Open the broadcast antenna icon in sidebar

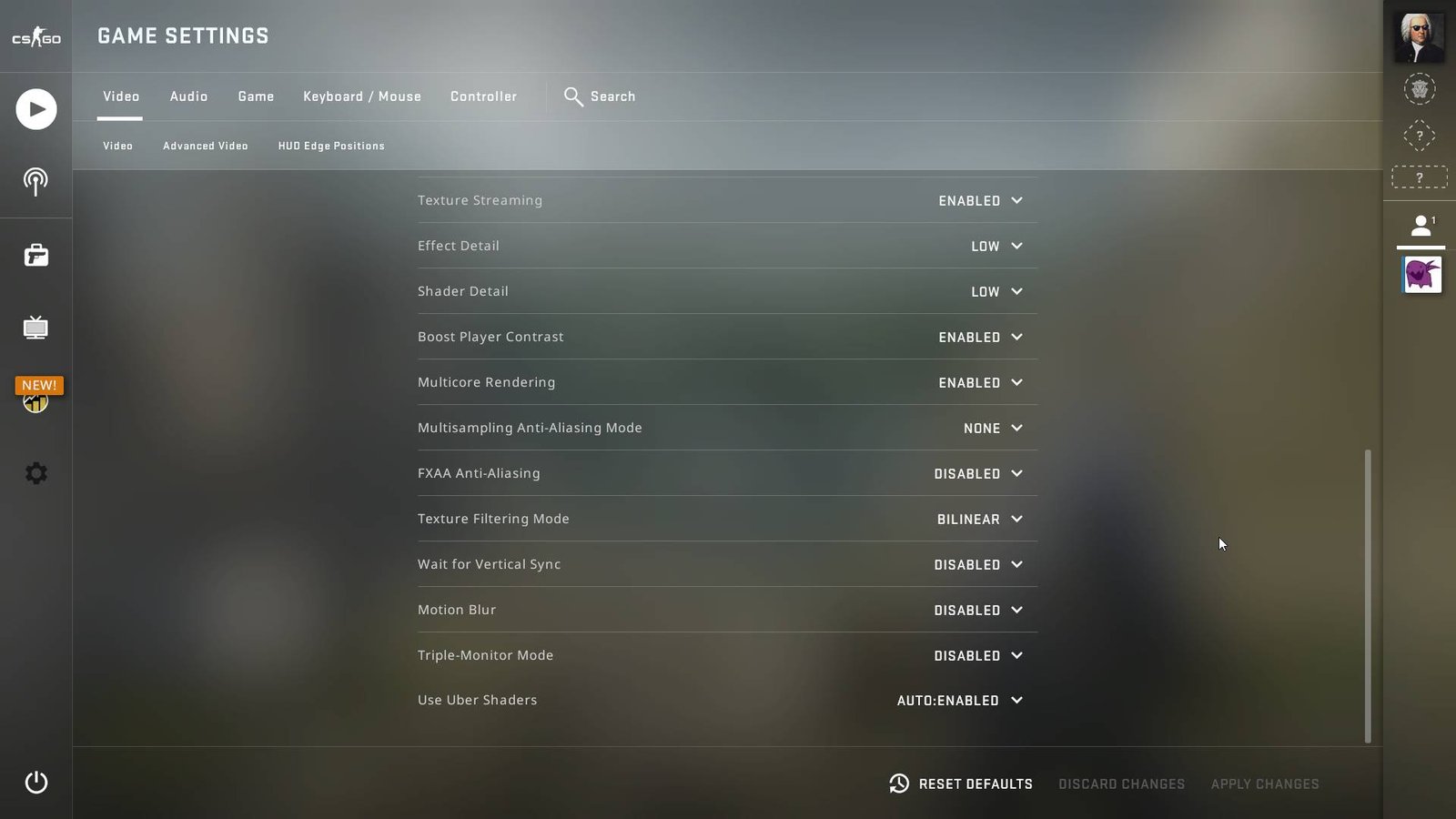click(x=35, y=181)
